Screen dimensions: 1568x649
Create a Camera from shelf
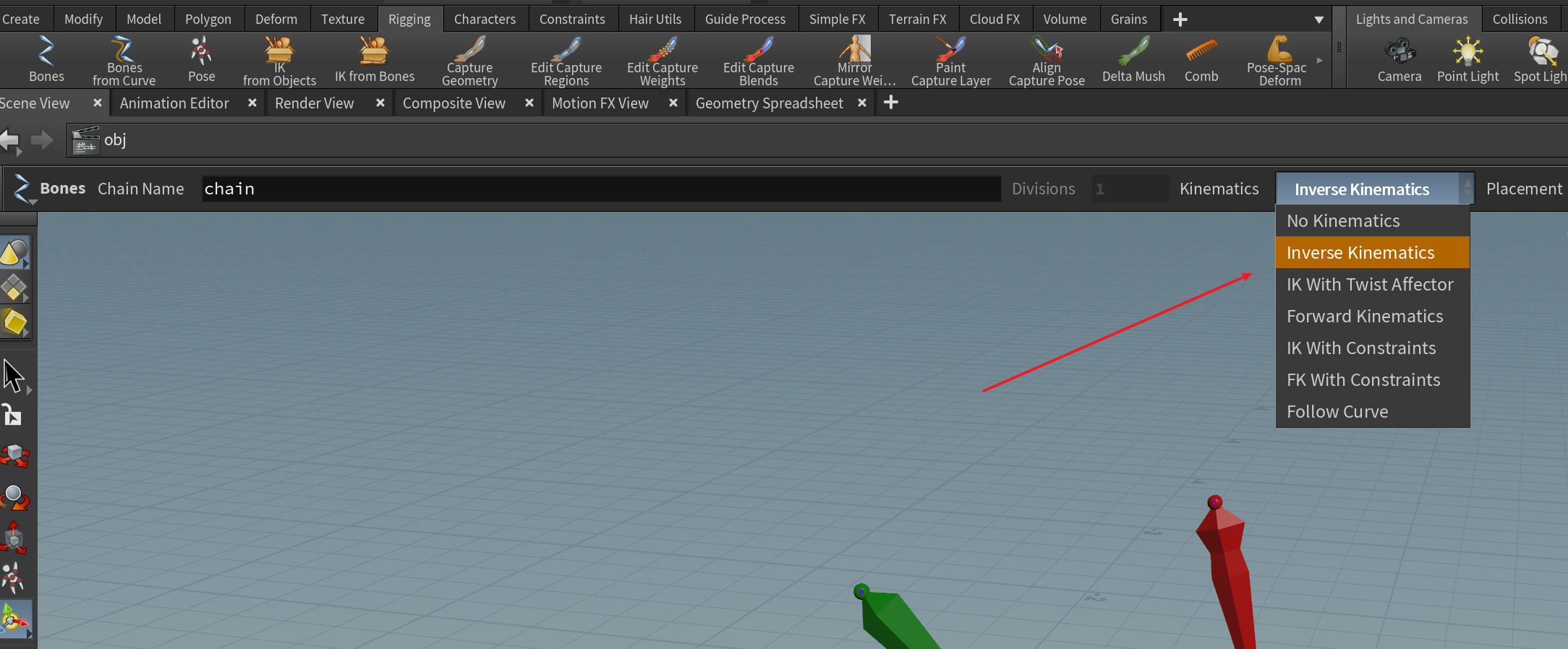coord(1399,60)
